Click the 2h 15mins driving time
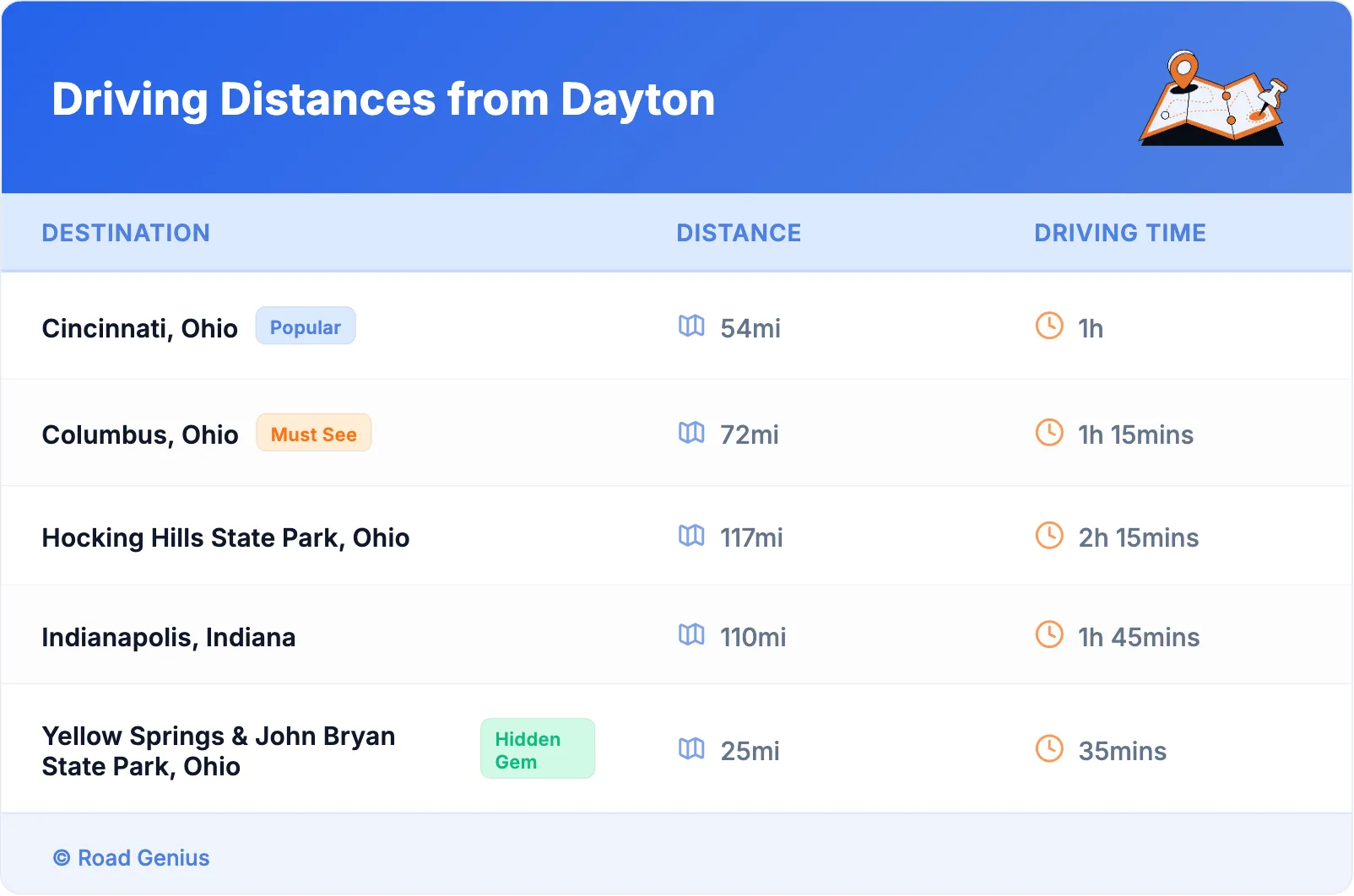Screen dimensions: 1354x896 point(1139,537)
